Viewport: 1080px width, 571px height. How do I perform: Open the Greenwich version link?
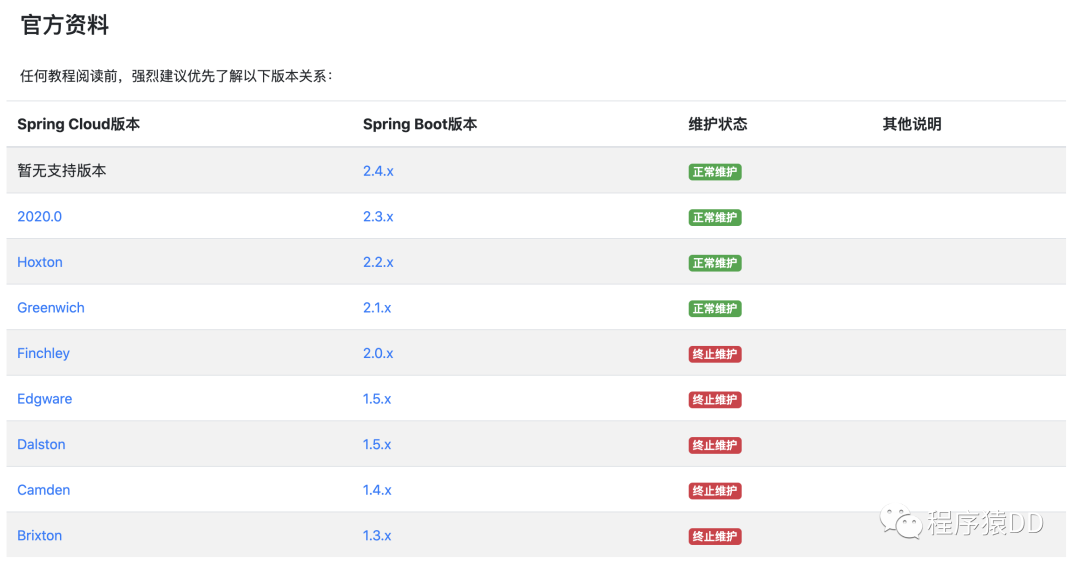[x=51, y=308]
